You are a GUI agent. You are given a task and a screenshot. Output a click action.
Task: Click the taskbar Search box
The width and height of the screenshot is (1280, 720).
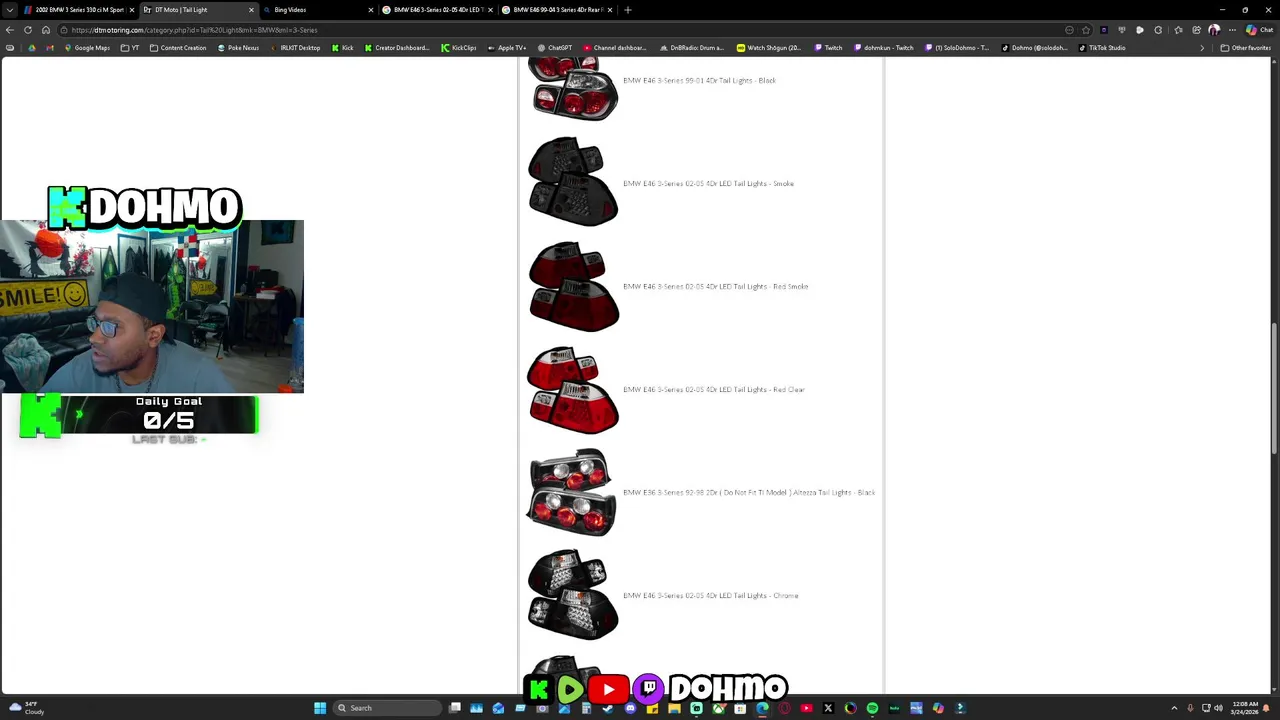(x=387, y=708)
